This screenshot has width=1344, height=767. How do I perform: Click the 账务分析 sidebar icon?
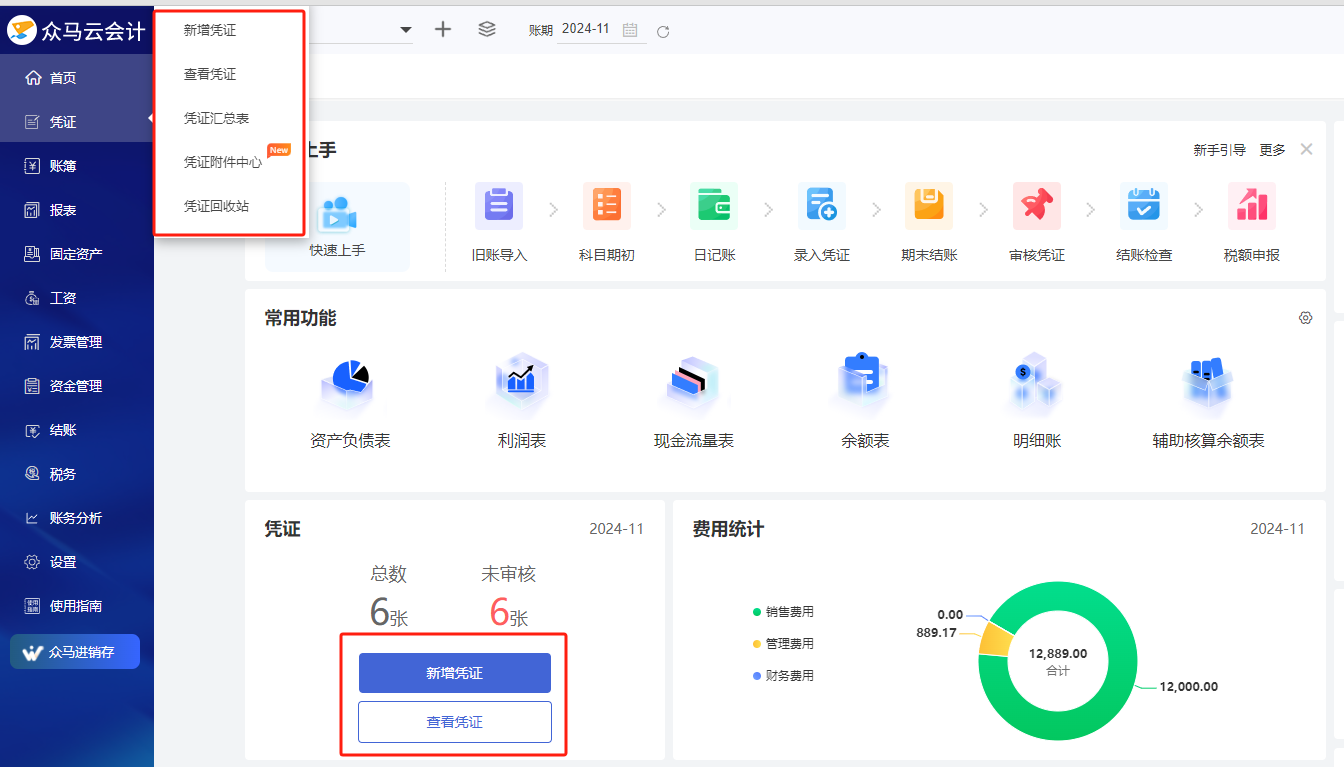[x=32, y=518]
